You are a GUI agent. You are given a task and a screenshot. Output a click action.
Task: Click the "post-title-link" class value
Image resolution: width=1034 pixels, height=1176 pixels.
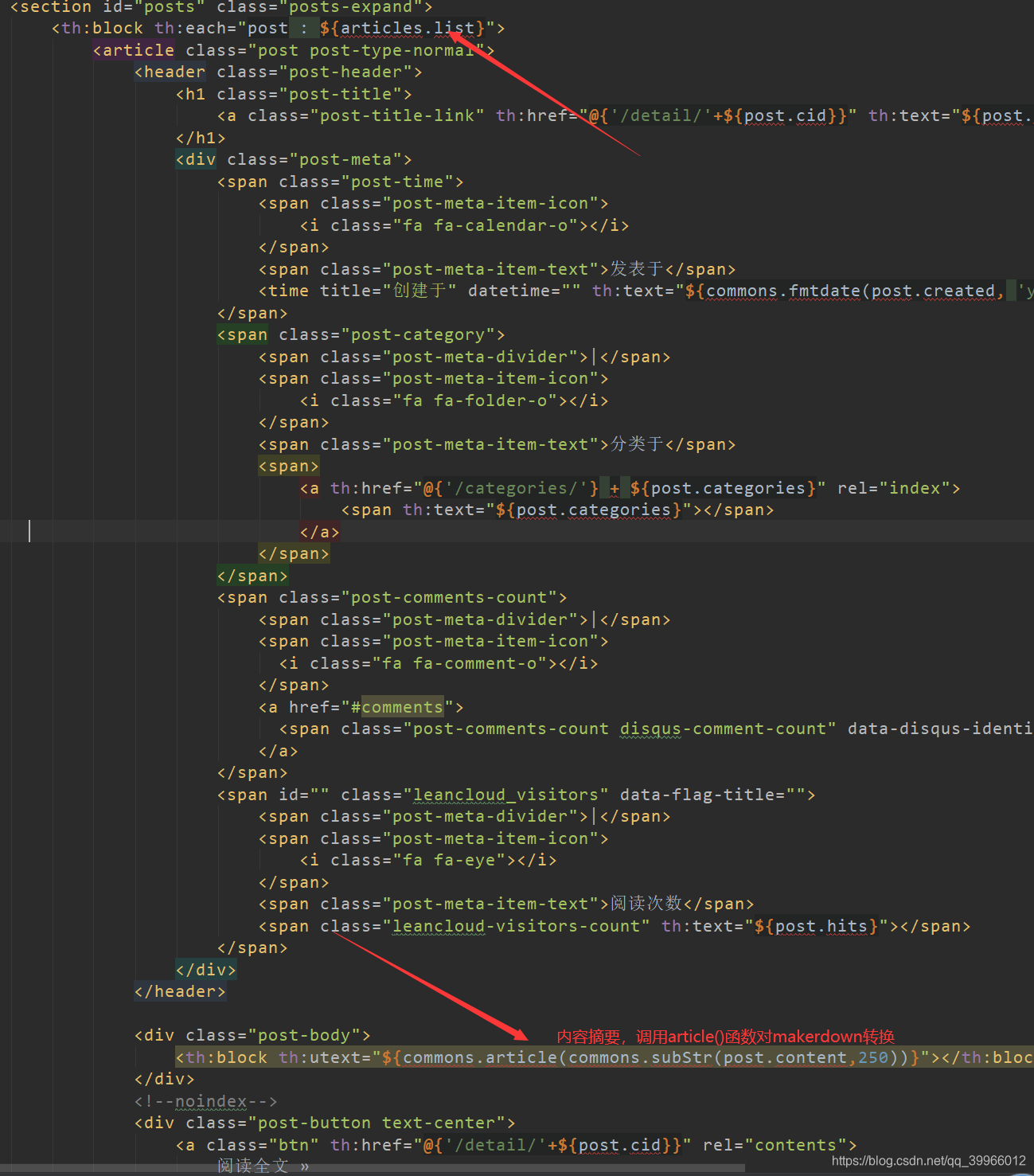click(x=397, y=115)
